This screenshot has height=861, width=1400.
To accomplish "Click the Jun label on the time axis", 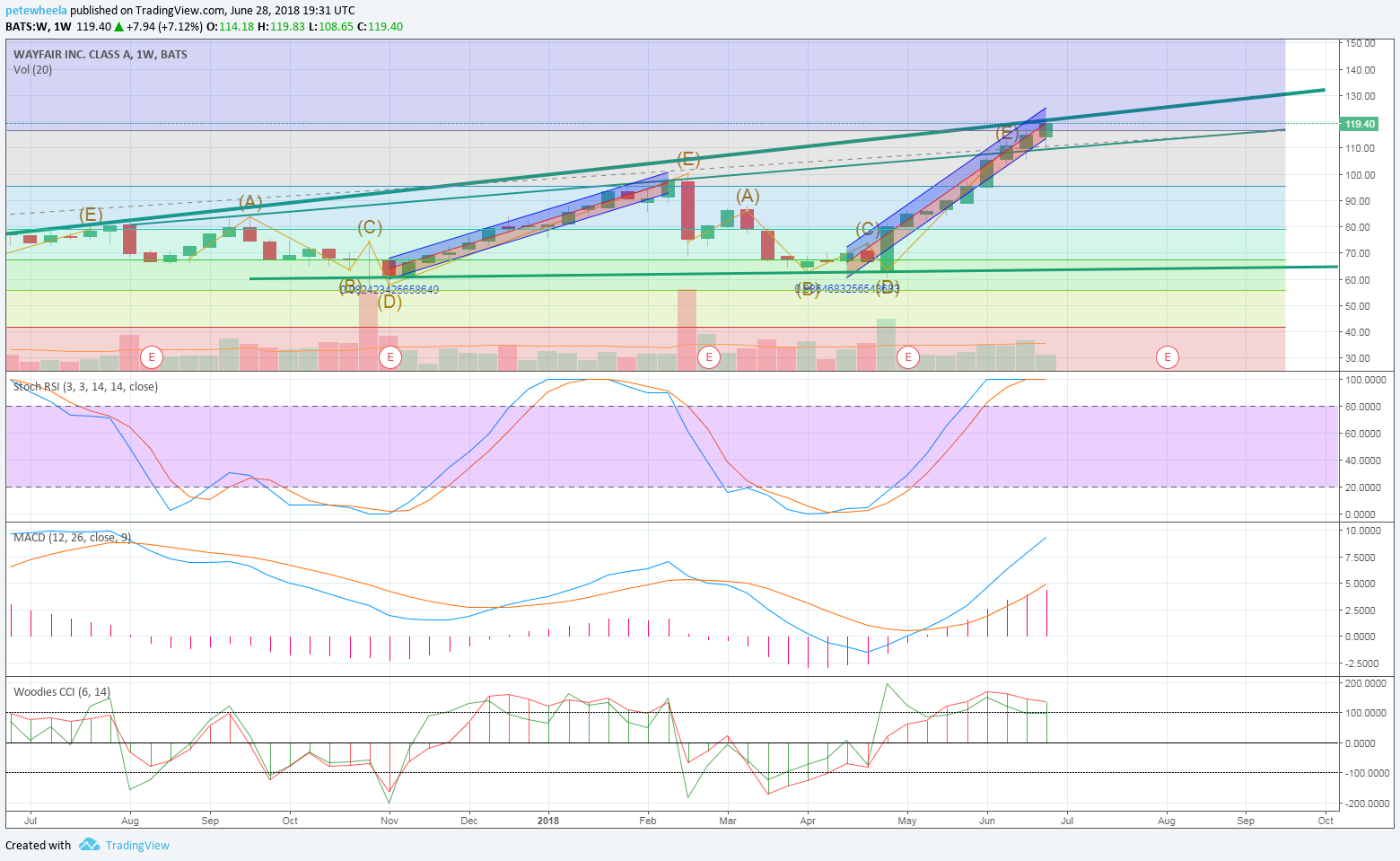I will 987,821.
